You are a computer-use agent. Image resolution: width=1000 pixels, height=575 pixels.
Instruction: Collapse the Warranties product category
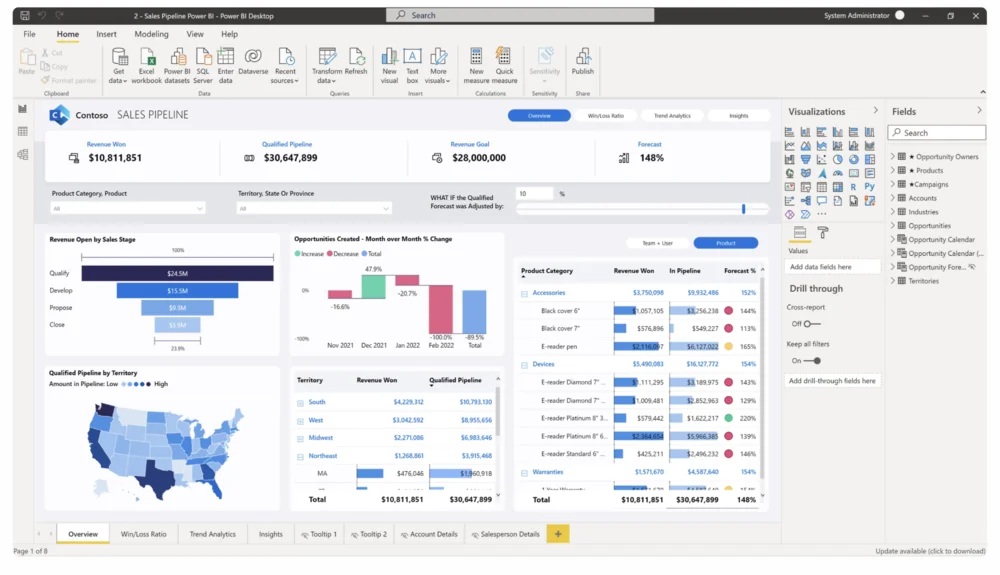point(524,473)
